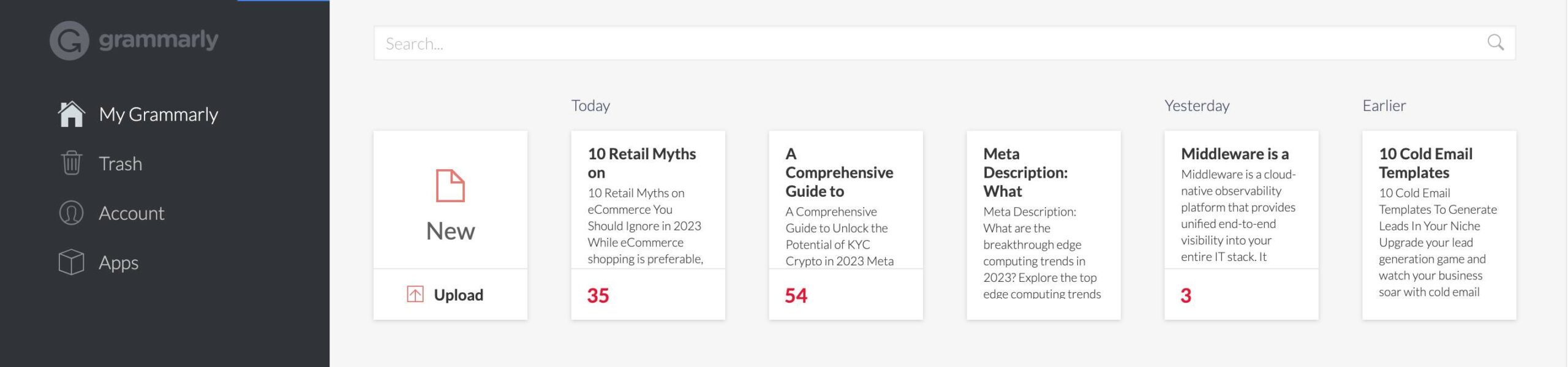Click the Apps cube icon
Screen dimensions: 1568x367
pos(71,262)
